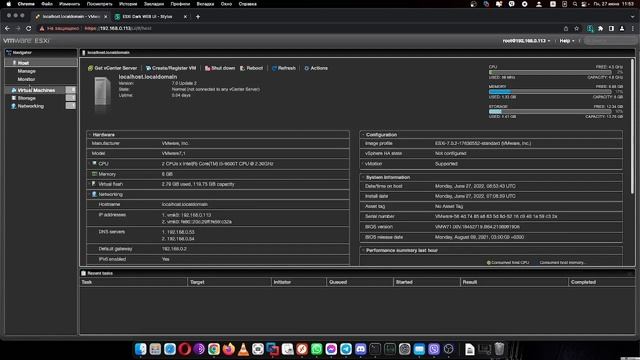Collapse the Configuration section

click(363, 135)
